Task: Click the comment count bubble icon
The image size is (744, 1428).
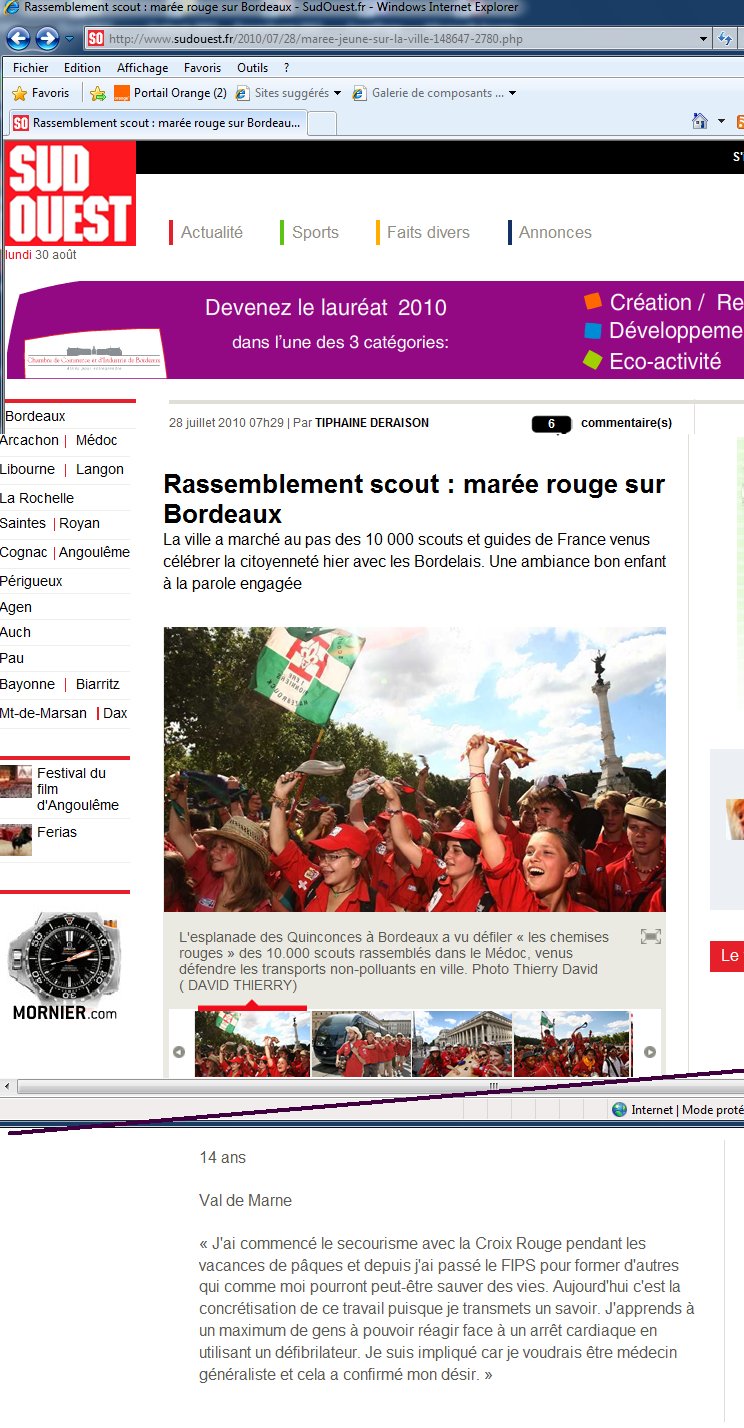Action: tap(551, 424)
